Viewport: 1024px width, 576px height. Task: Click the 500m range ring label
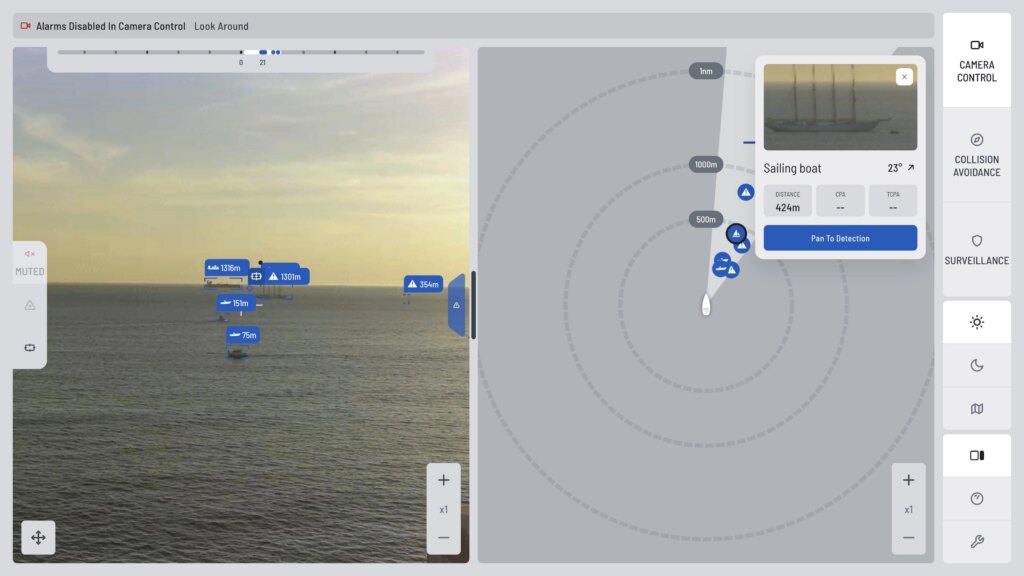705,219
